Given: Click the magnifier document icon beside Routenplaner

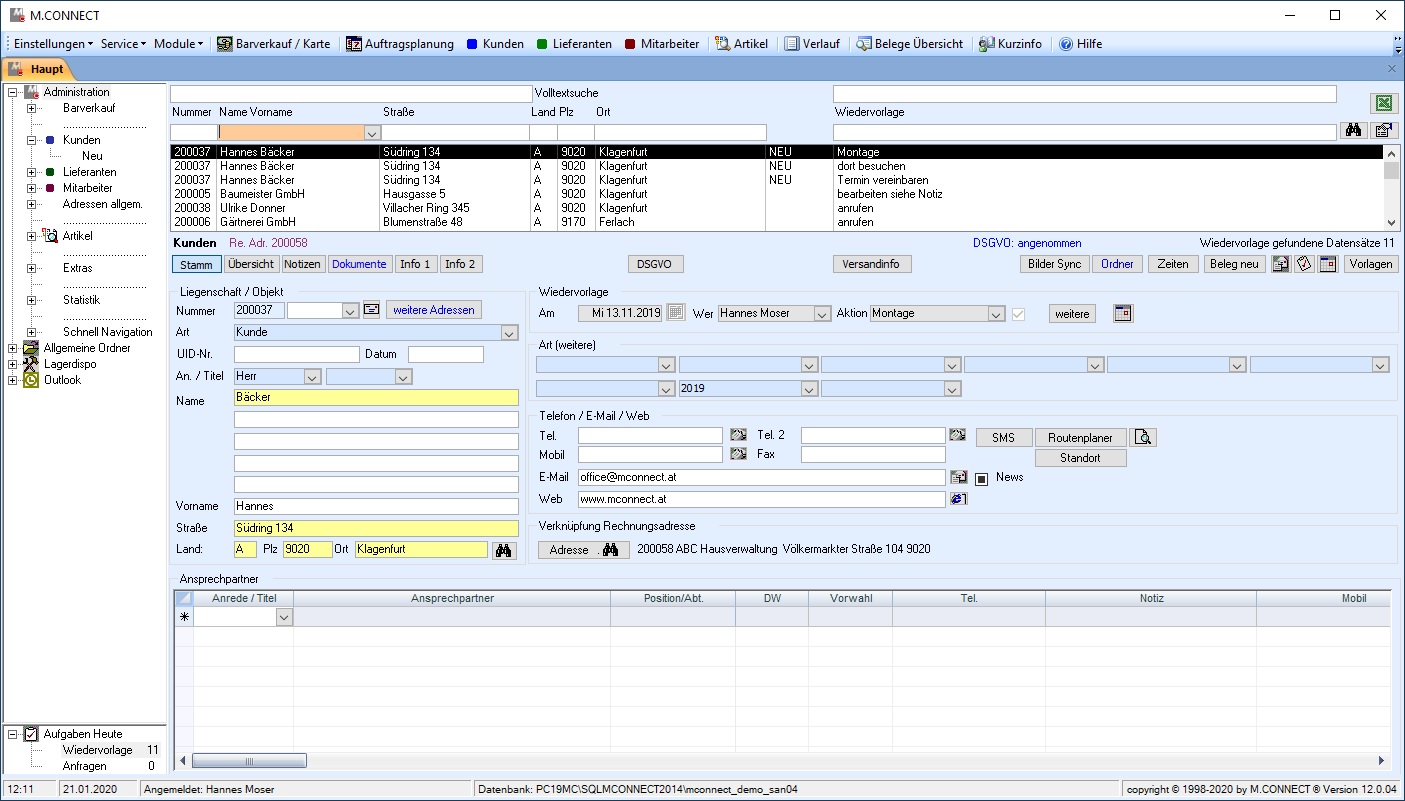Looking at the screenshot, I should (1144, 437).
